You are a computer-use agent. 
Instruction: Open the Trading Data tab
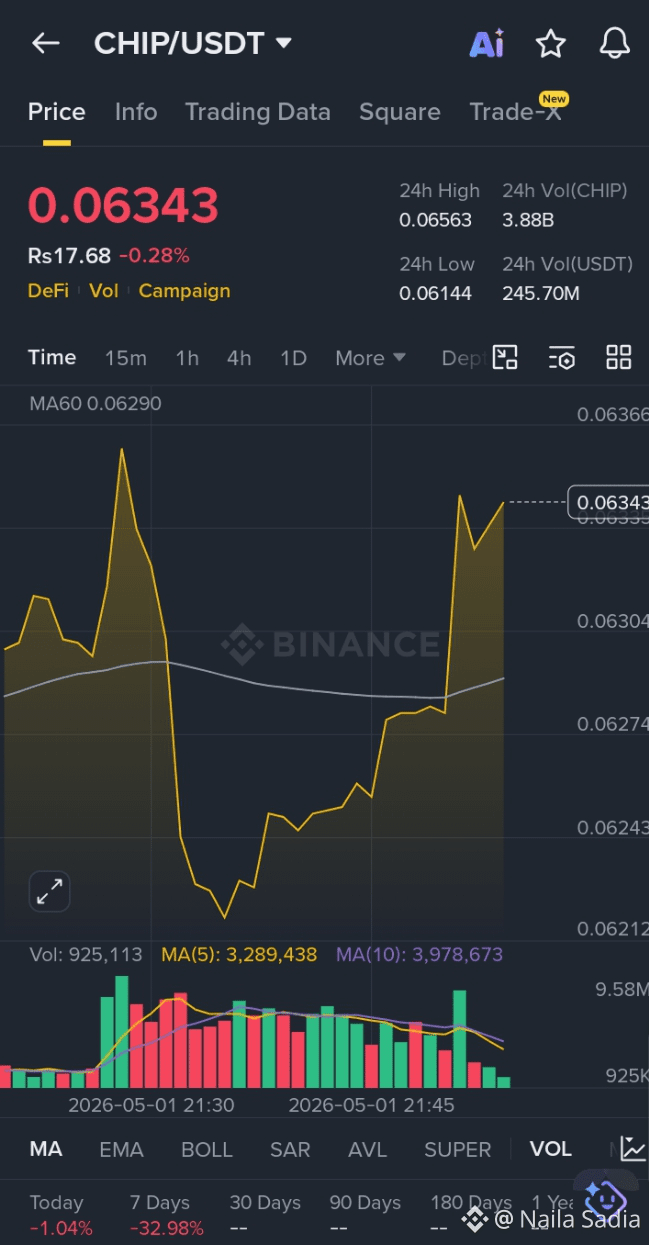pyautogui.click(x=258, y=112)
